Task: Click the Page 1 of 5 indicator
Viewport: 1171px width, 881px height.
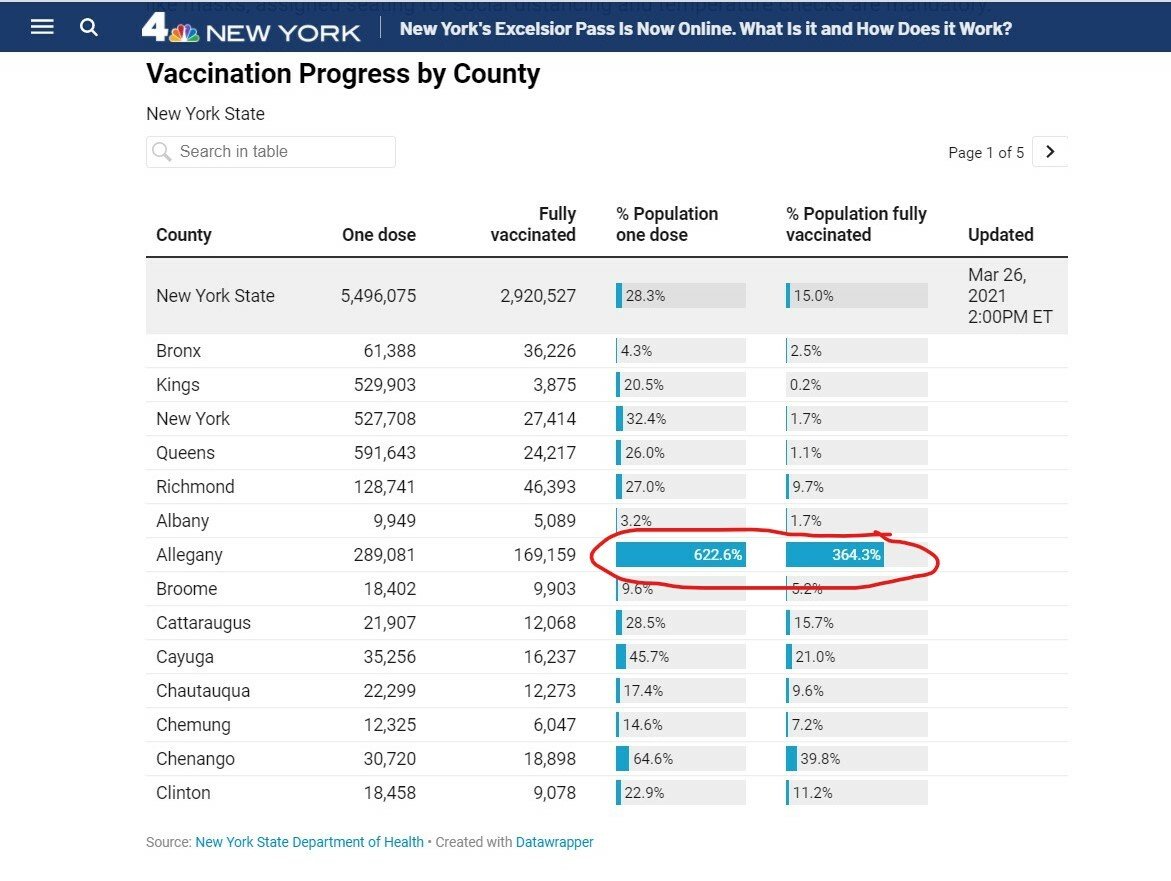Action: tap(985, 153)
